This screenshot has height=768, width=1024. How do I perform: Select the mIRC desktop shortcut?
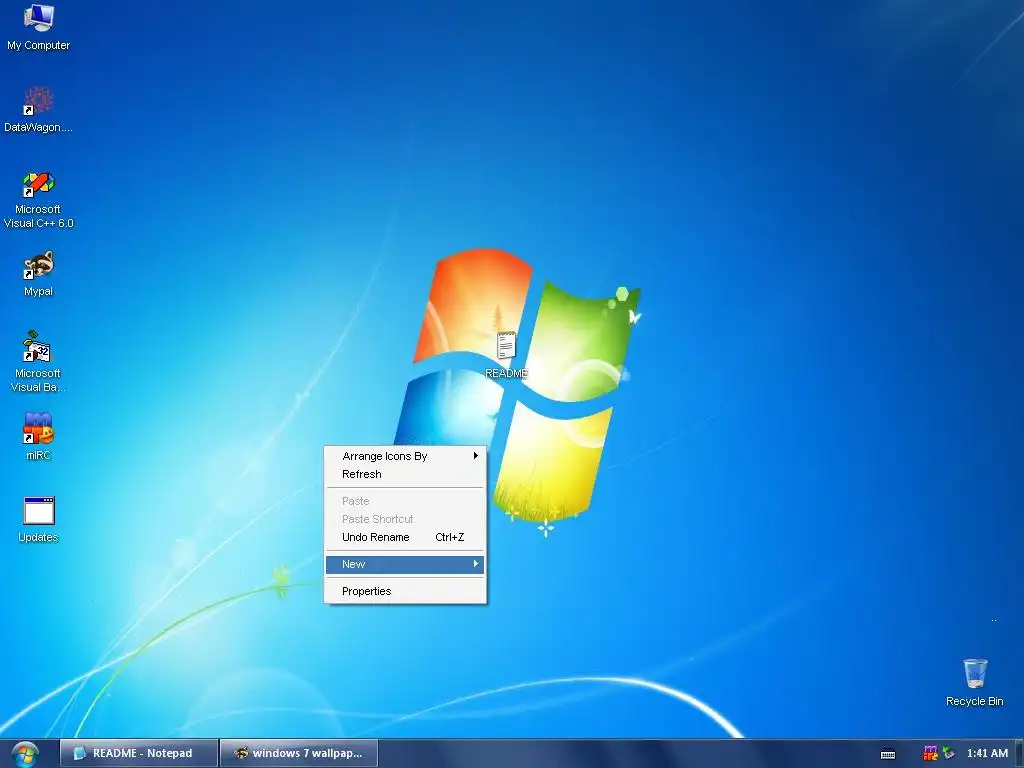(39, 436)
